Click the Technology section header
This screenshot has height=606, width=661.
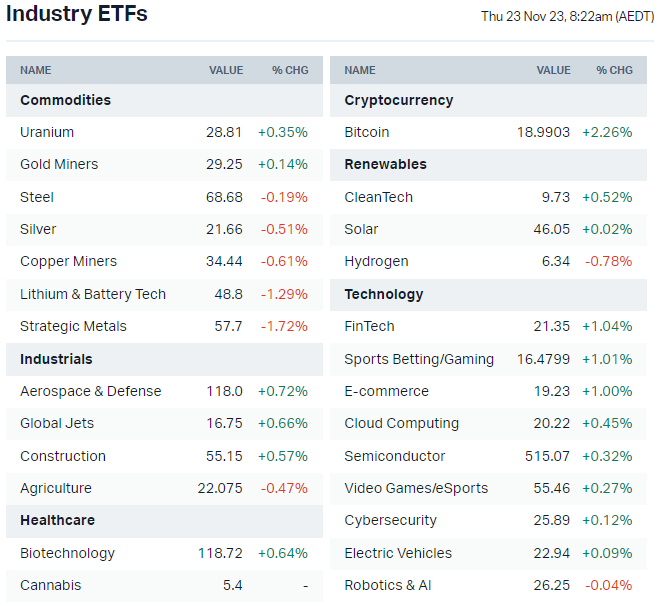384,294
